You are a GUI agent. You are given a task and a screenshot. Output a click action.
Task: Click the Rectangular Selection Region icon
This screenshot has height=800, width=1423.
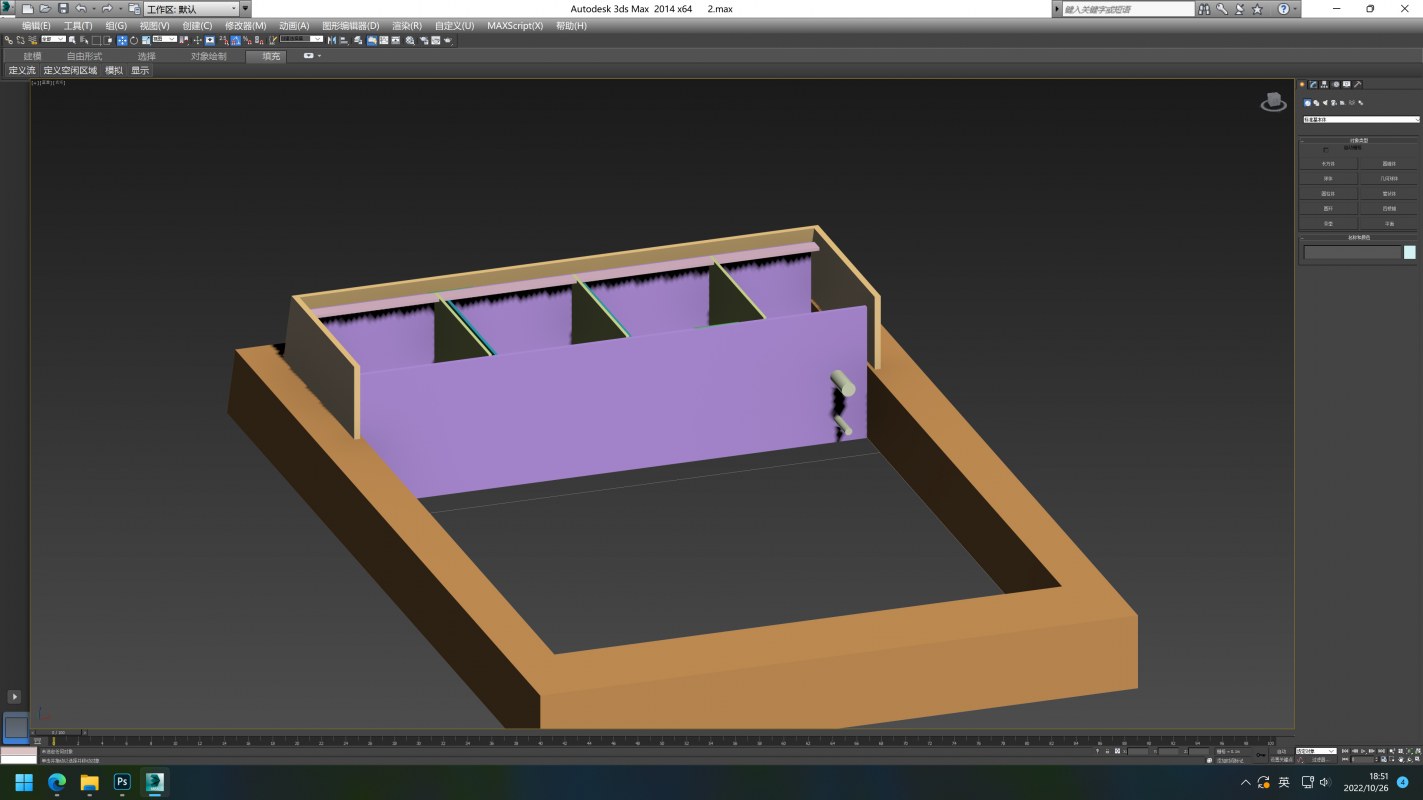click(x=96, y=40)
